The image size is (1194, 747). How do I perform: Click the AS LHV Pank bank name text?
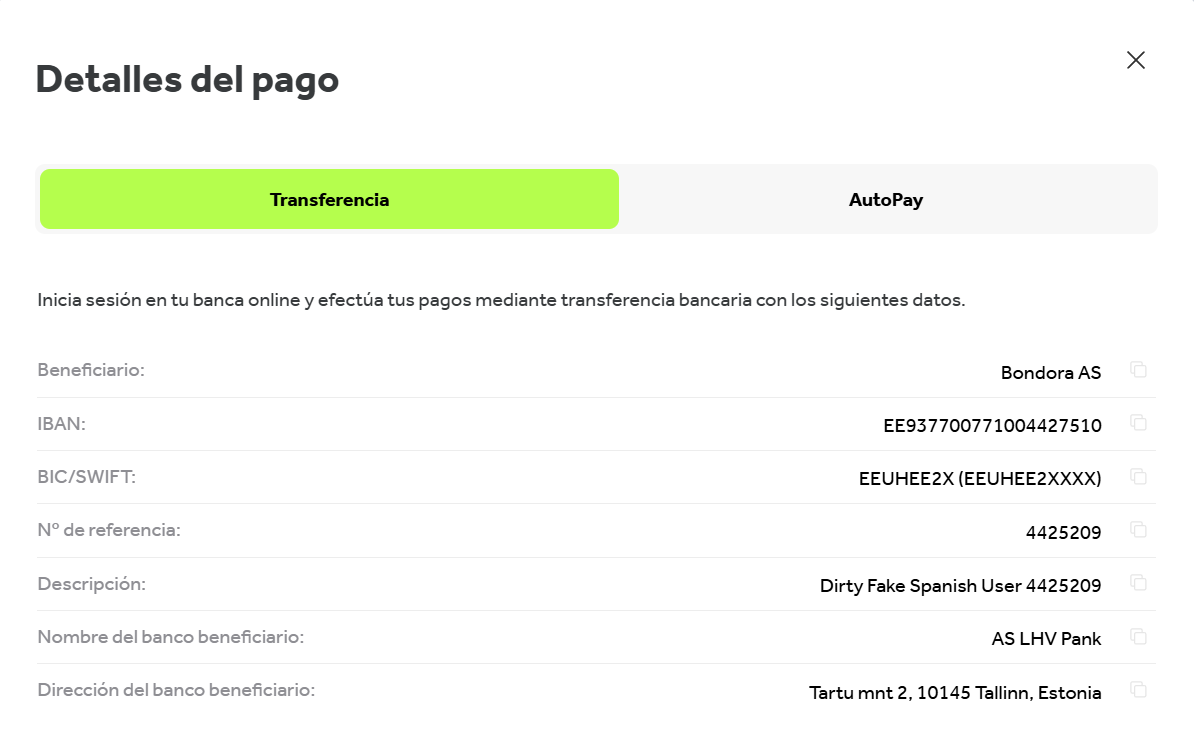1046,639
